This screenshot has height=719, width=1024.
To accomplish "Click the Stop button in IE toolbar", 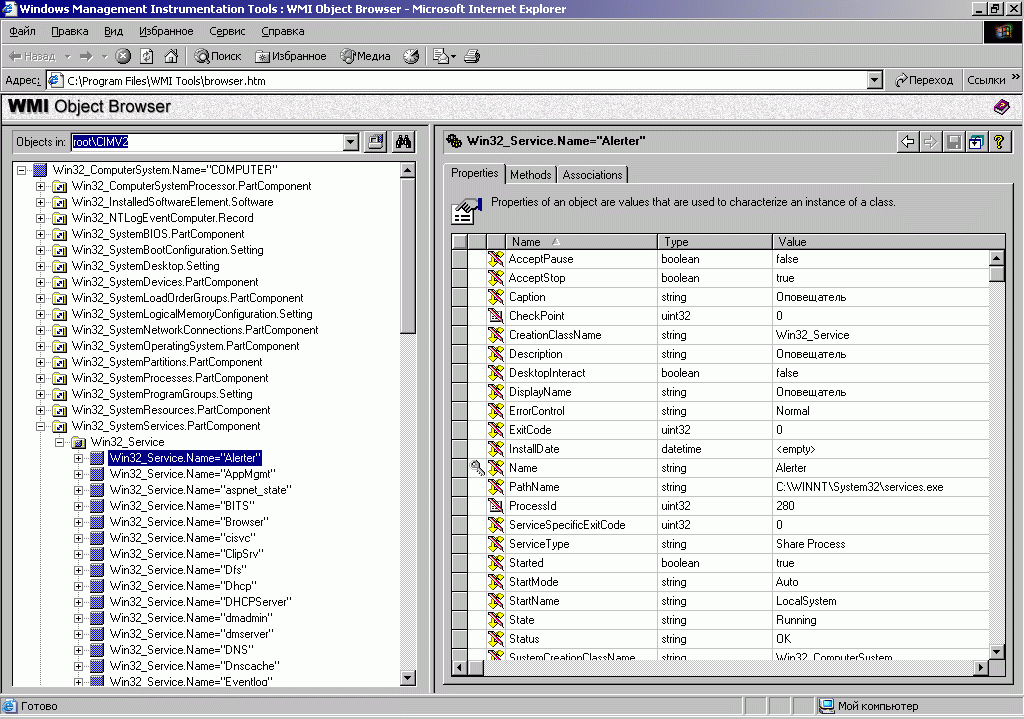I will click(x=123, y=56).
